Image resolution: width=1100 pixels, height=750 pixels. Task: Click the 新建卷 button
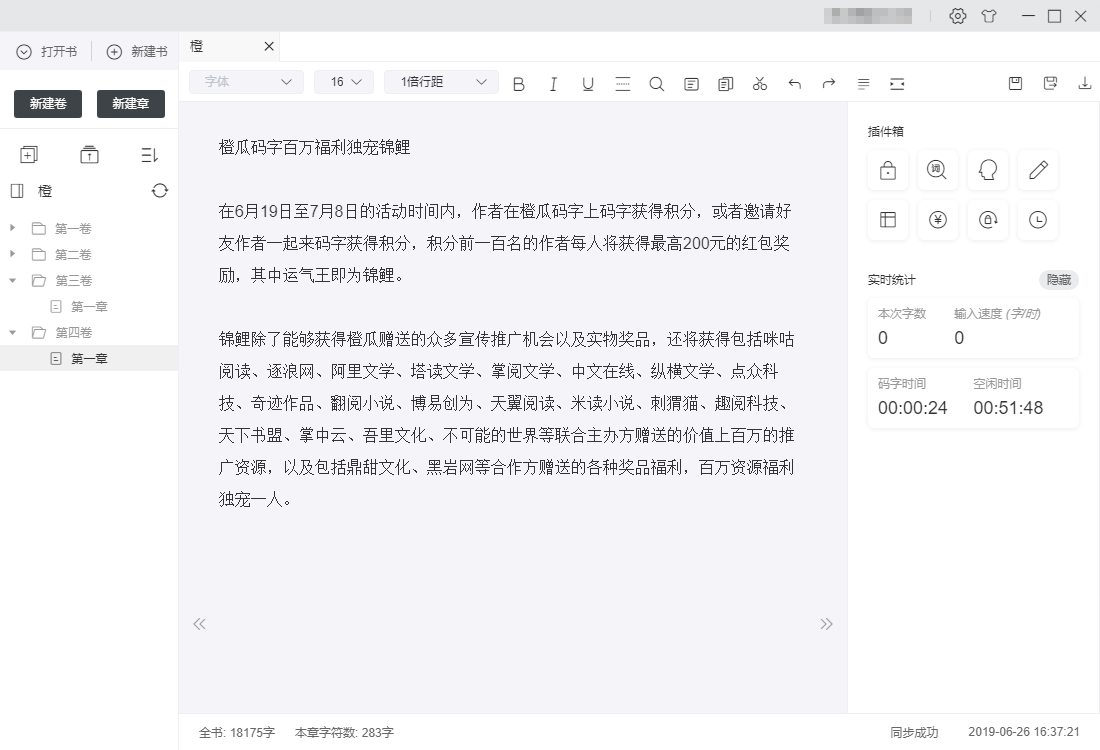47,103
